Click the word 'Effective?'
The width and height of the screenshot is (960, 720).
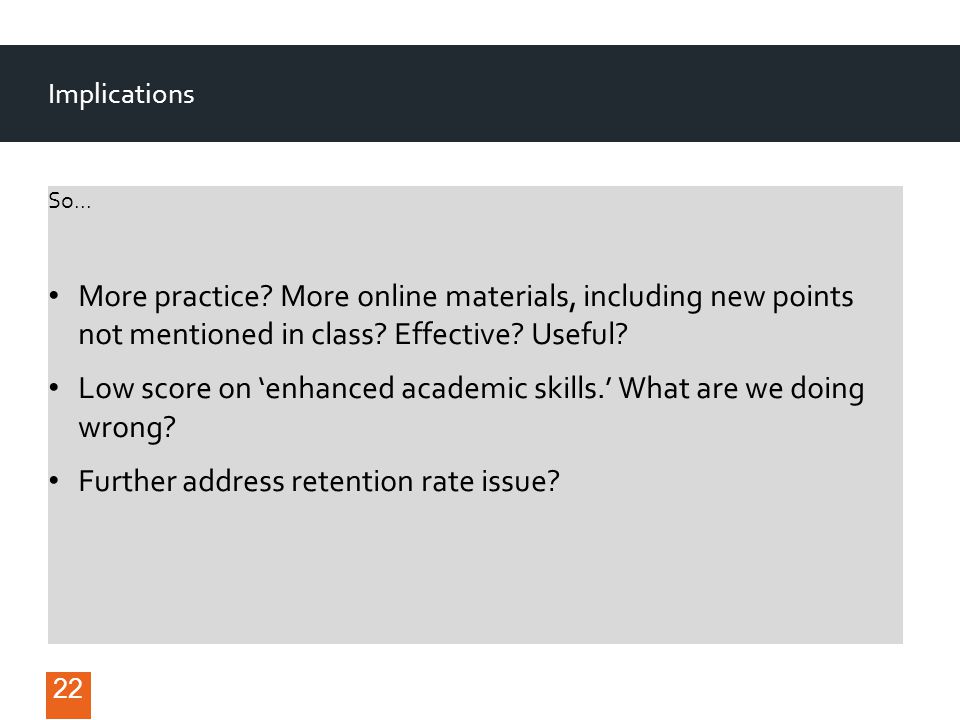(459, 334)
